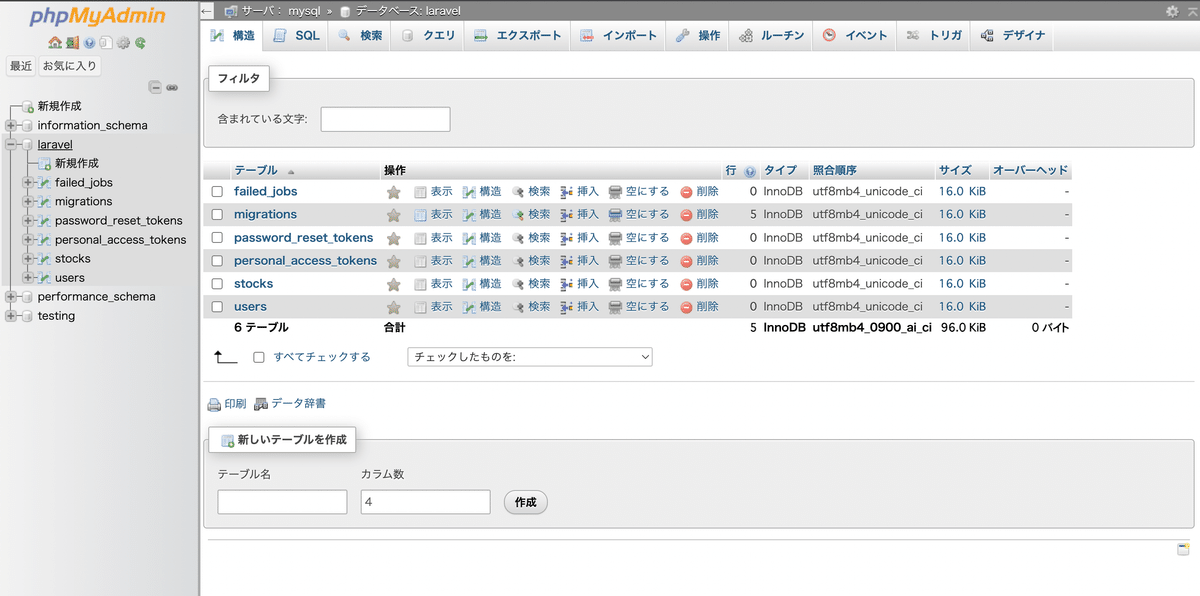Click the console icon at bottom right
Screen dimensions: 1200x596
tap(1183, 549)
